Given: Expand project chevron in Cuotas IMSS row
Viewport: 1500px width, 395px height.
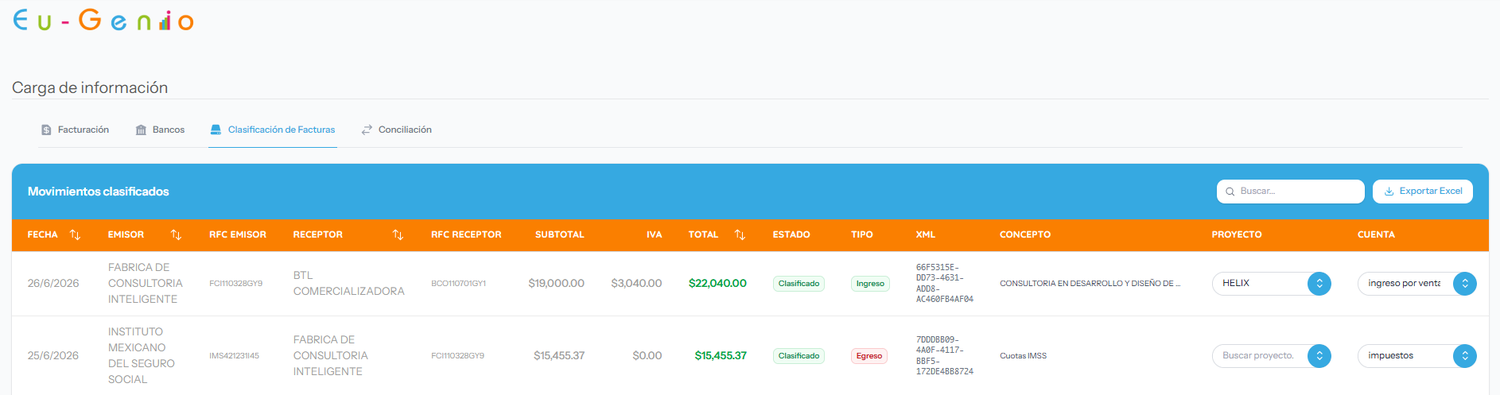Looking at the screenshot, I should tap(1319, 356).
